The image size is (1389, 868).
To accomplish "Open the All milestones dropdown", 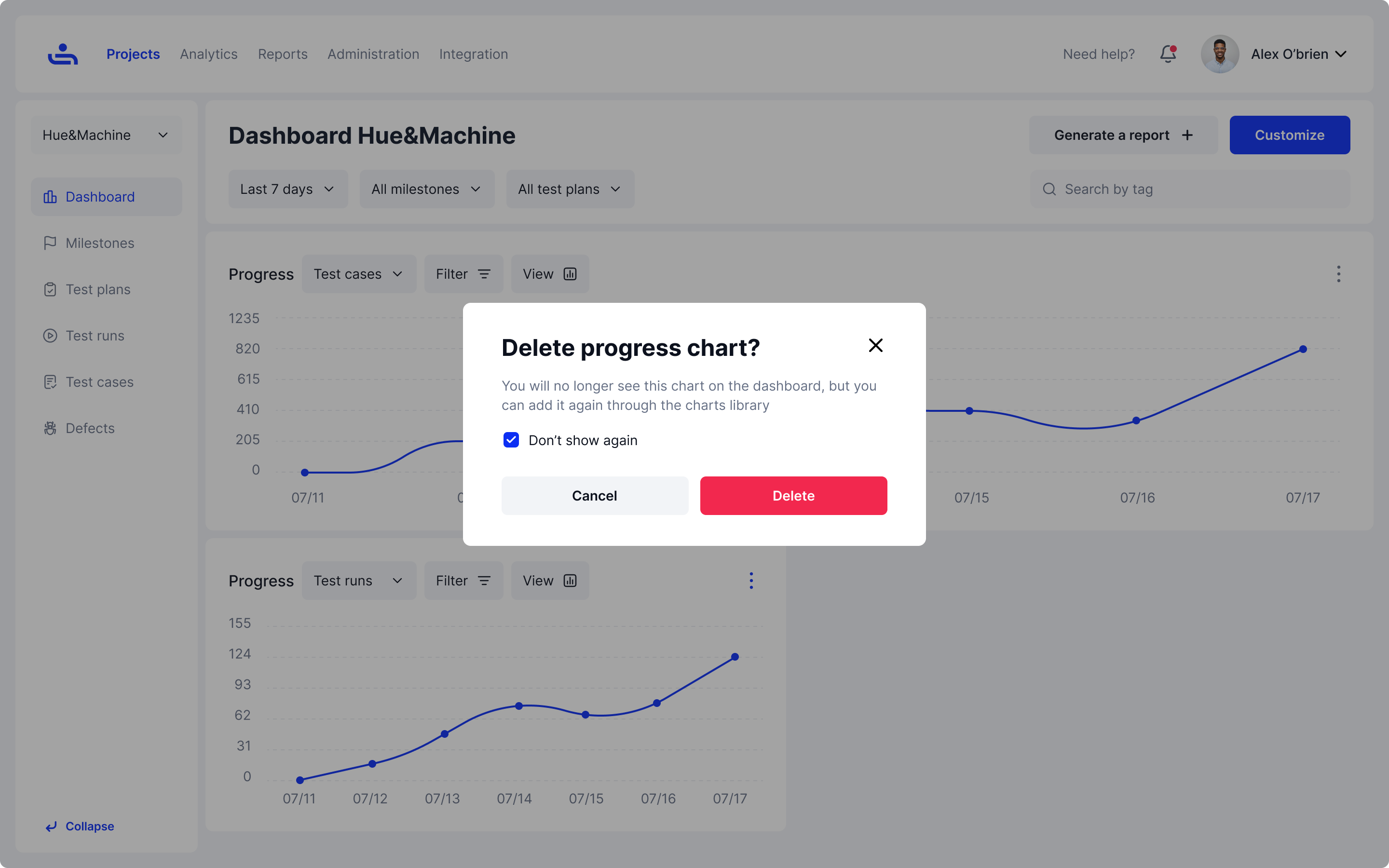I will 426,189.
